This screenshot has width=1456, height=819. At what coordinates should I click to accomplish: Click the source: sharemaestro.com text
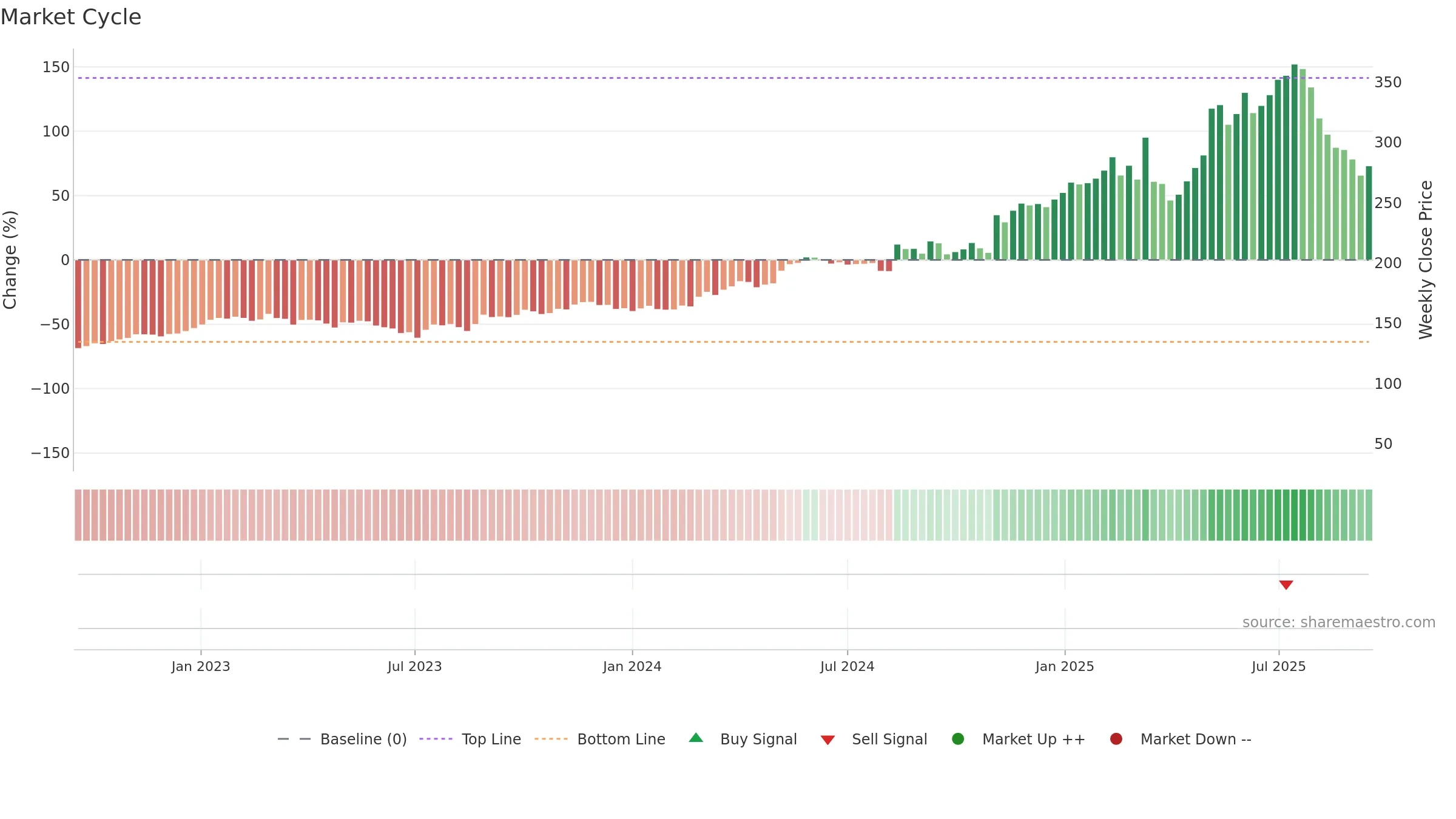(x=1339, y=622)
